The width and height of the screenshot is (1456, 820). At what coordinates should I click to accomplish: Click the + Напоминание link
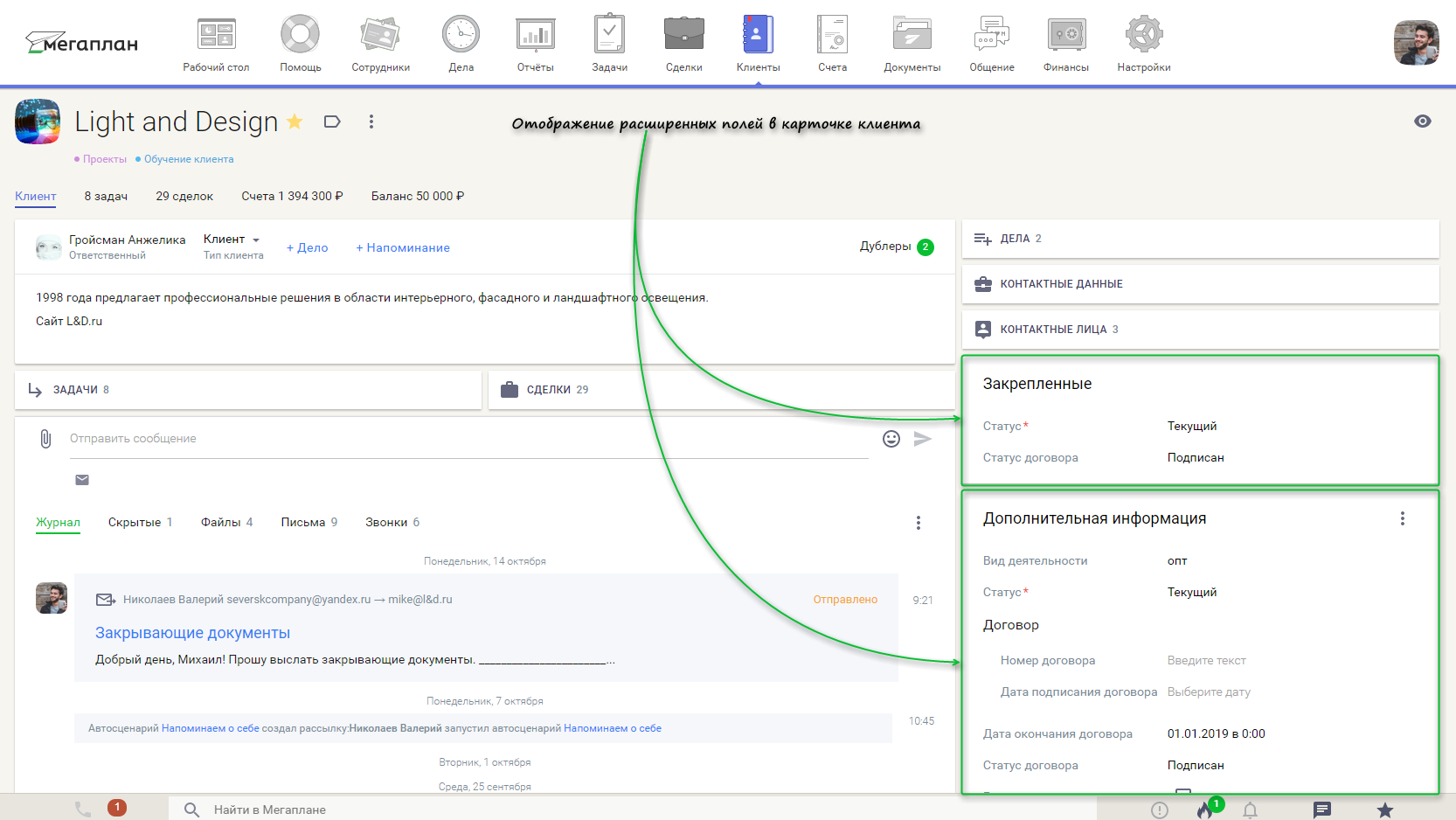tap(403, 247)
